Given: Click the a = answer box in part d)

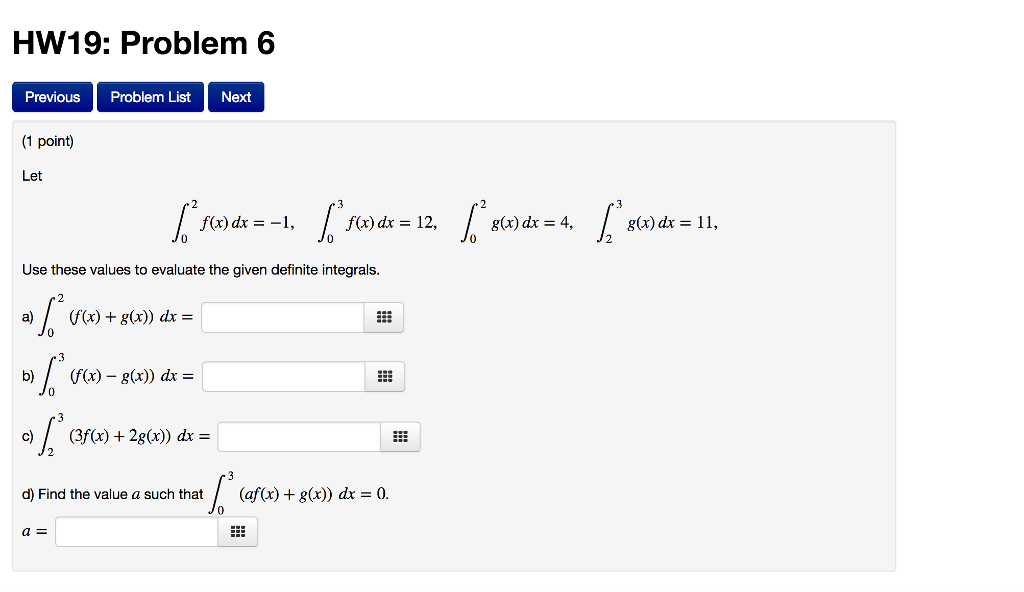Looking at the screenshot, I should 135,530.
